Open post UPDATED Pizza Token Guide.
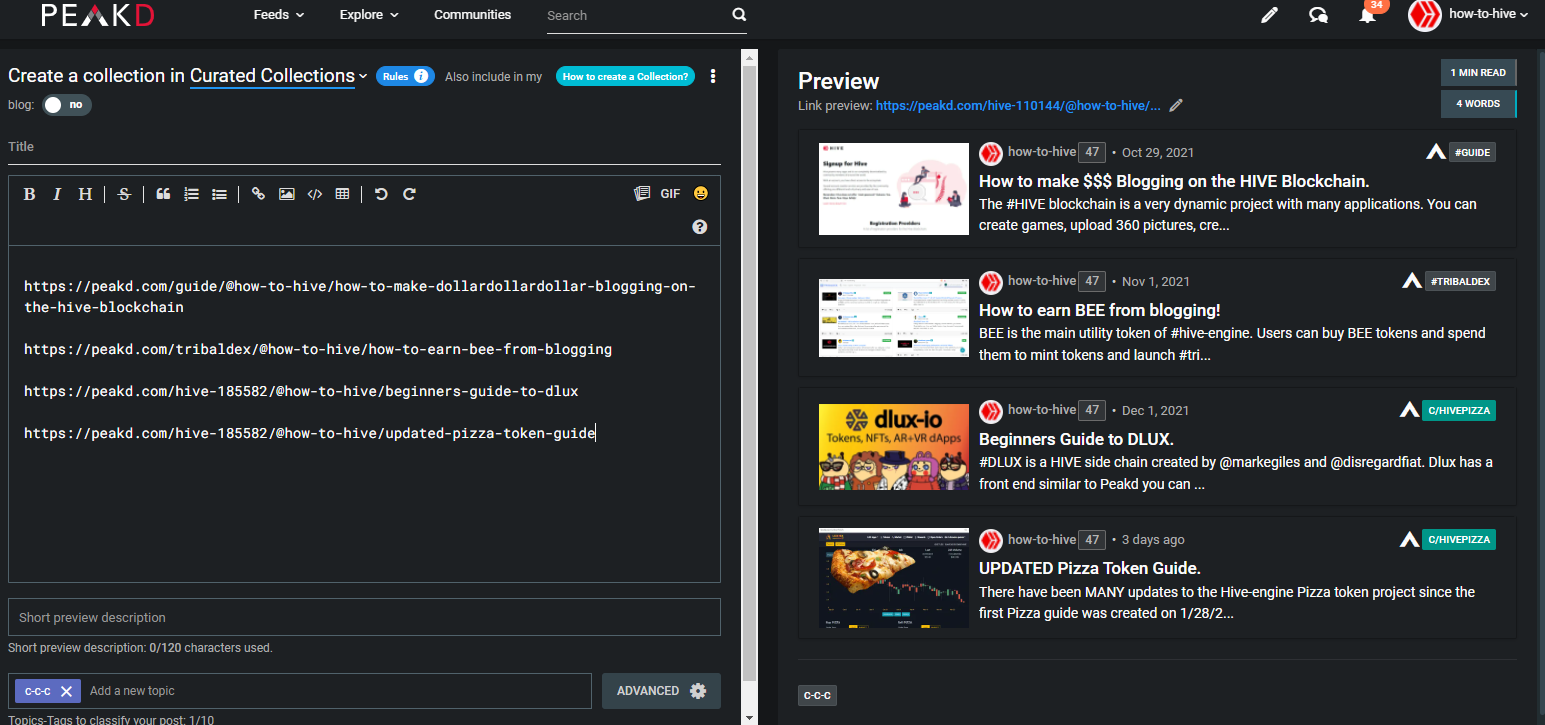The width and height of the screenshot is (1545, 725). (x=1090, y=568)
